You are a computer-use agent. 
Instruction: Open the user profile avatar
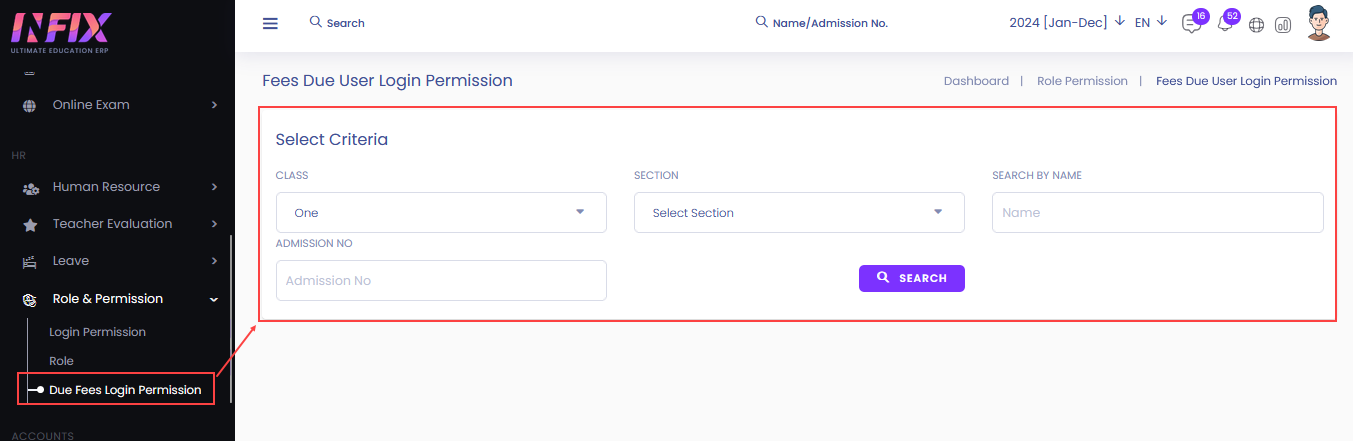click(1320, 23)
